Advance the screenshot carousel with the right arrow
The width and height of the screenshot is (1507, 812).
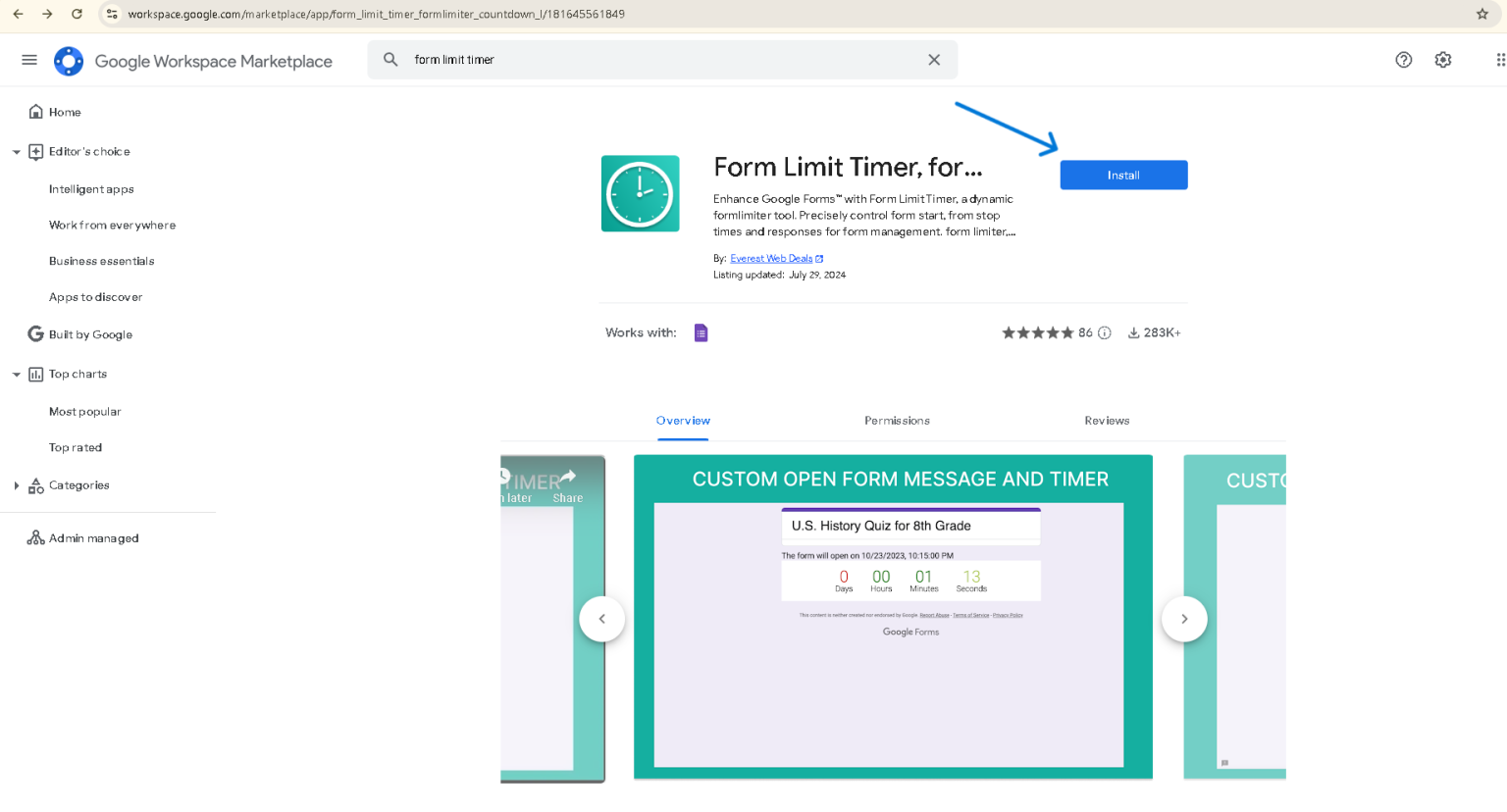[x=1184, y=619]
